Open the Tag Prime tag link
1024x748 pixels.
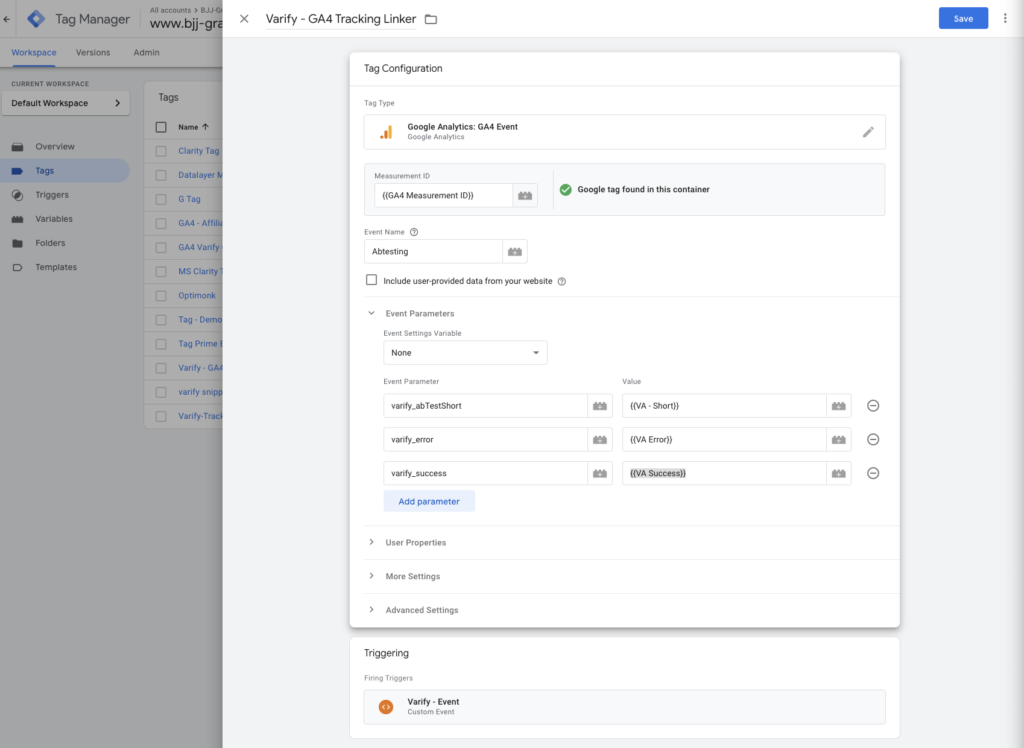(x=200, y=344)
